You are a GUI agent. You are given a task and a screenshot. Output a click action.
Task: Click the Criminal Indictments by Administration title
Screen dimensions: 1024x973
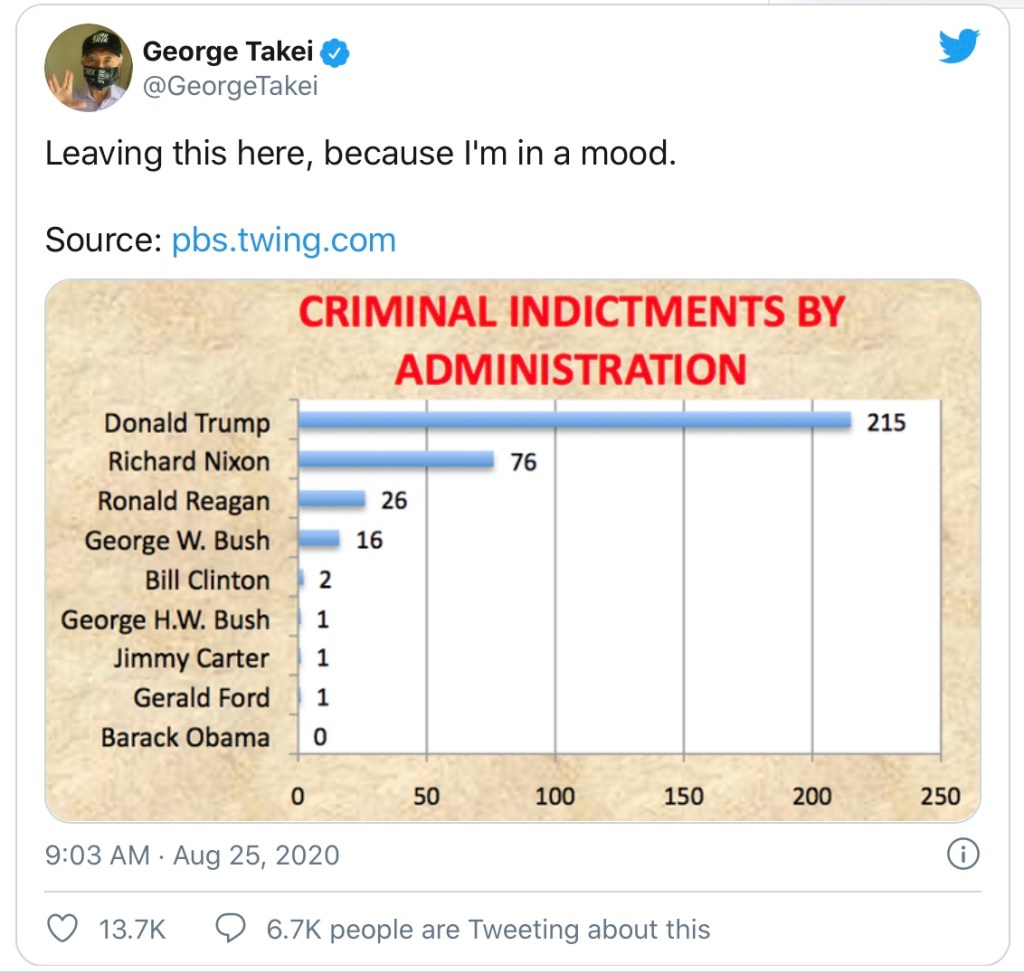(571, 340)
